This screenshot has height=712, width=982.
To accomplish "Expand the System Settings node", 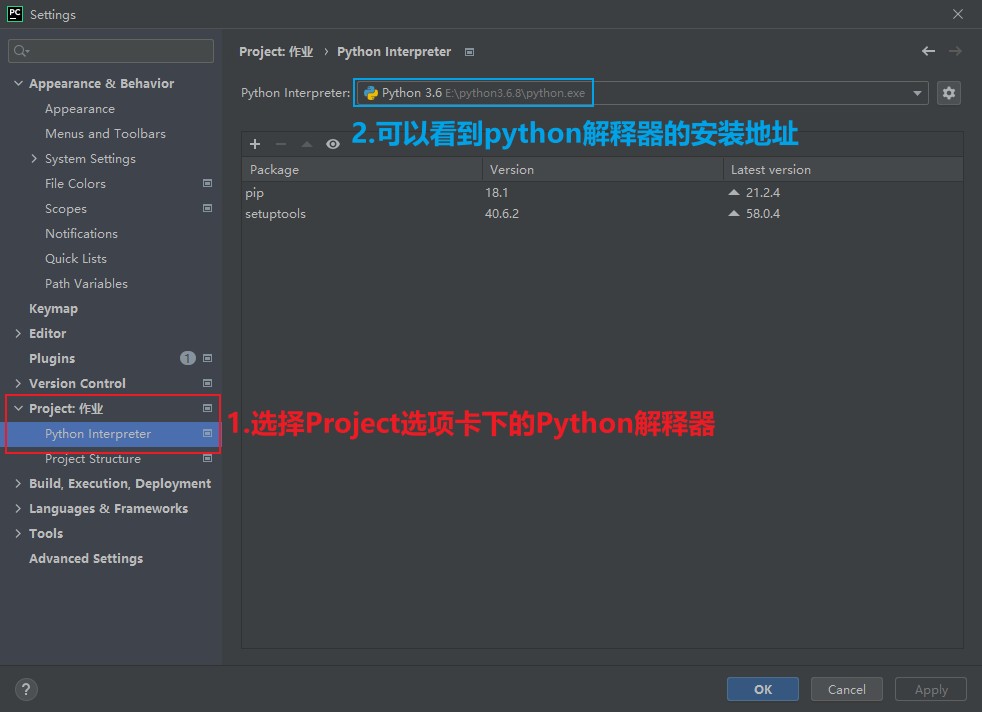I will (x=34, y=158).
